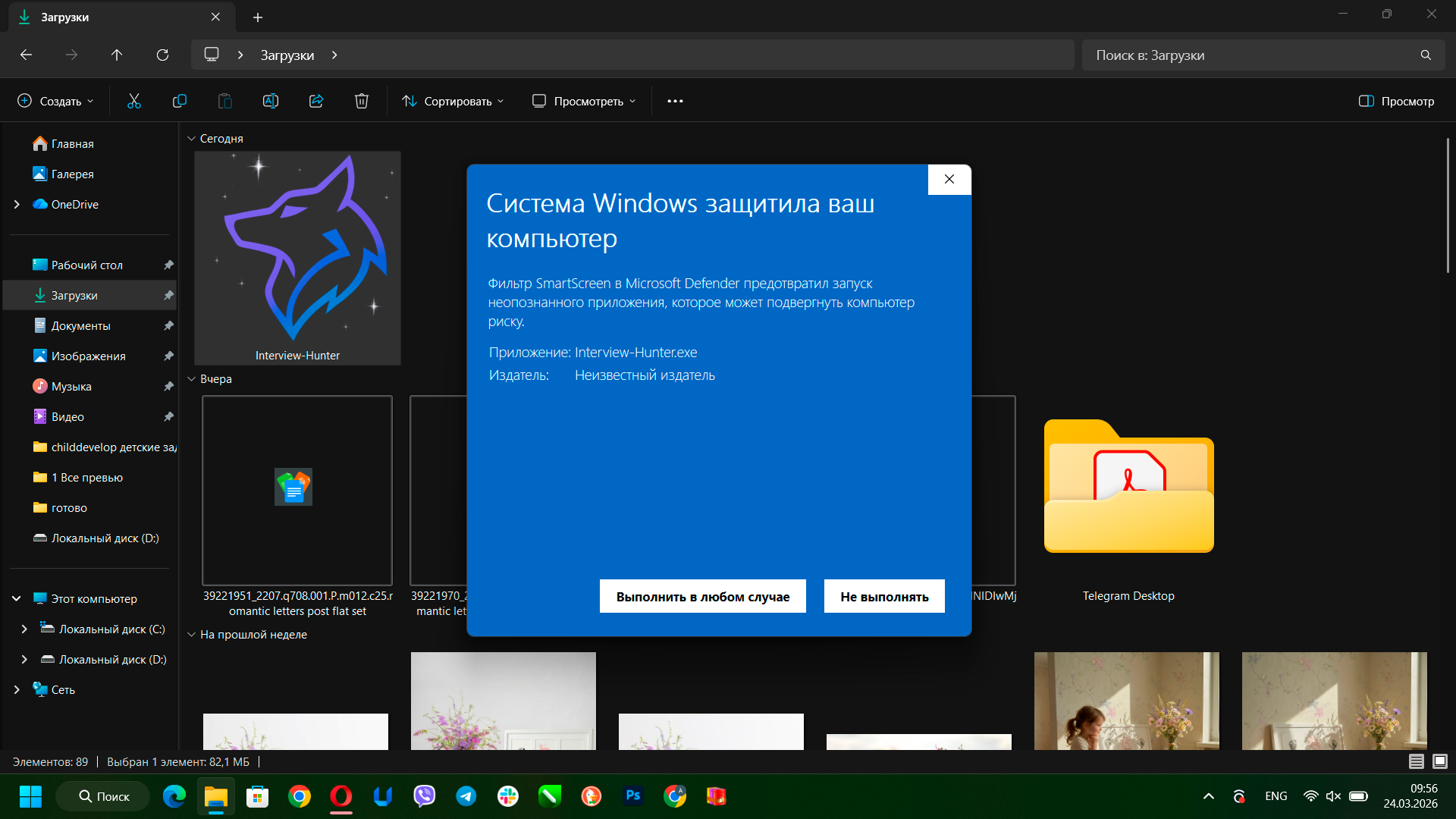Refresh the Загрузки folder view

click(x=162, y=55)
